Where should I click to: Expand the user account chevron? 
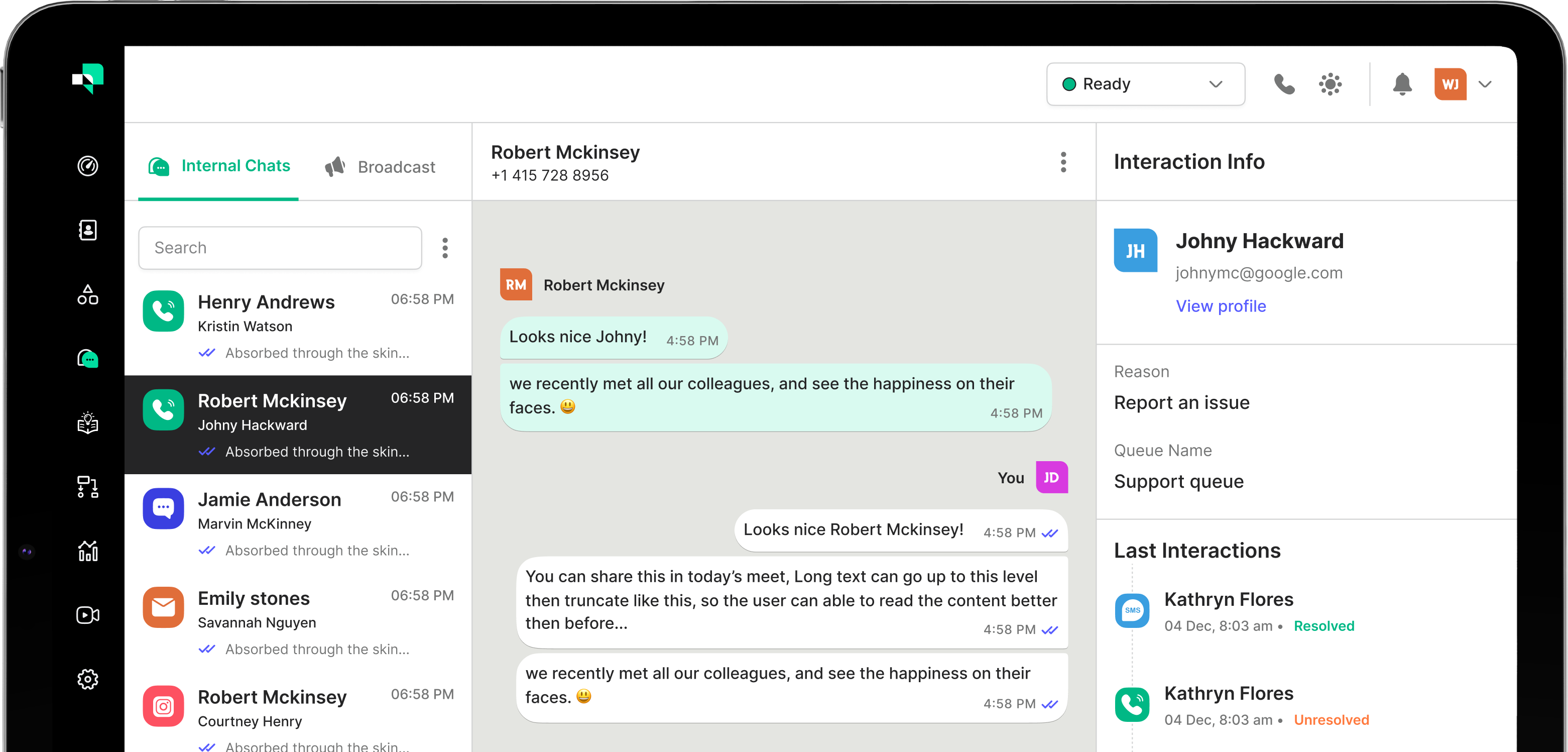[x=1485, y=84]
